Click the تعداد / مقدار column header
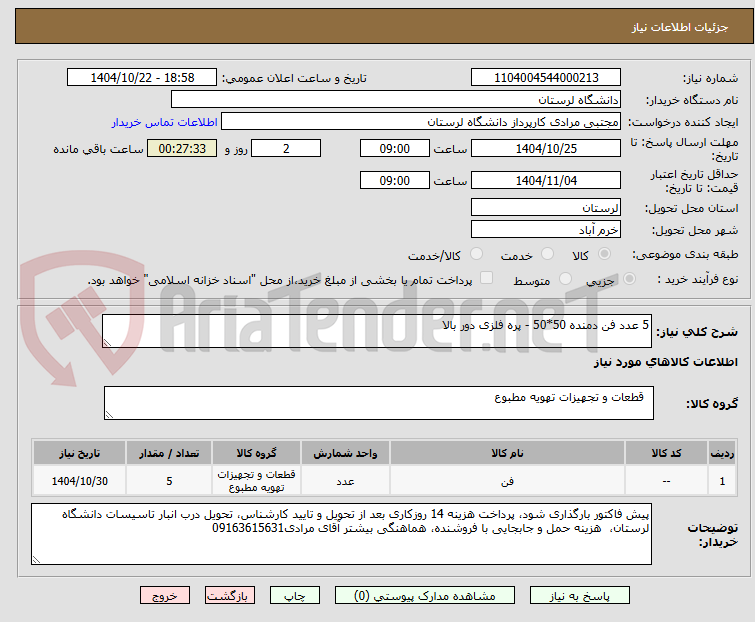755x622 pixels. 169,453
